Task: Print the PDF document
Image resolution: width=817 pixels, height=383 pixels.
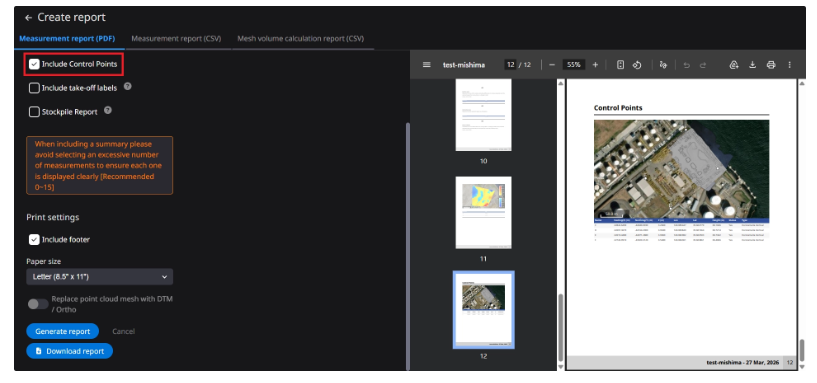Action: 771,65
